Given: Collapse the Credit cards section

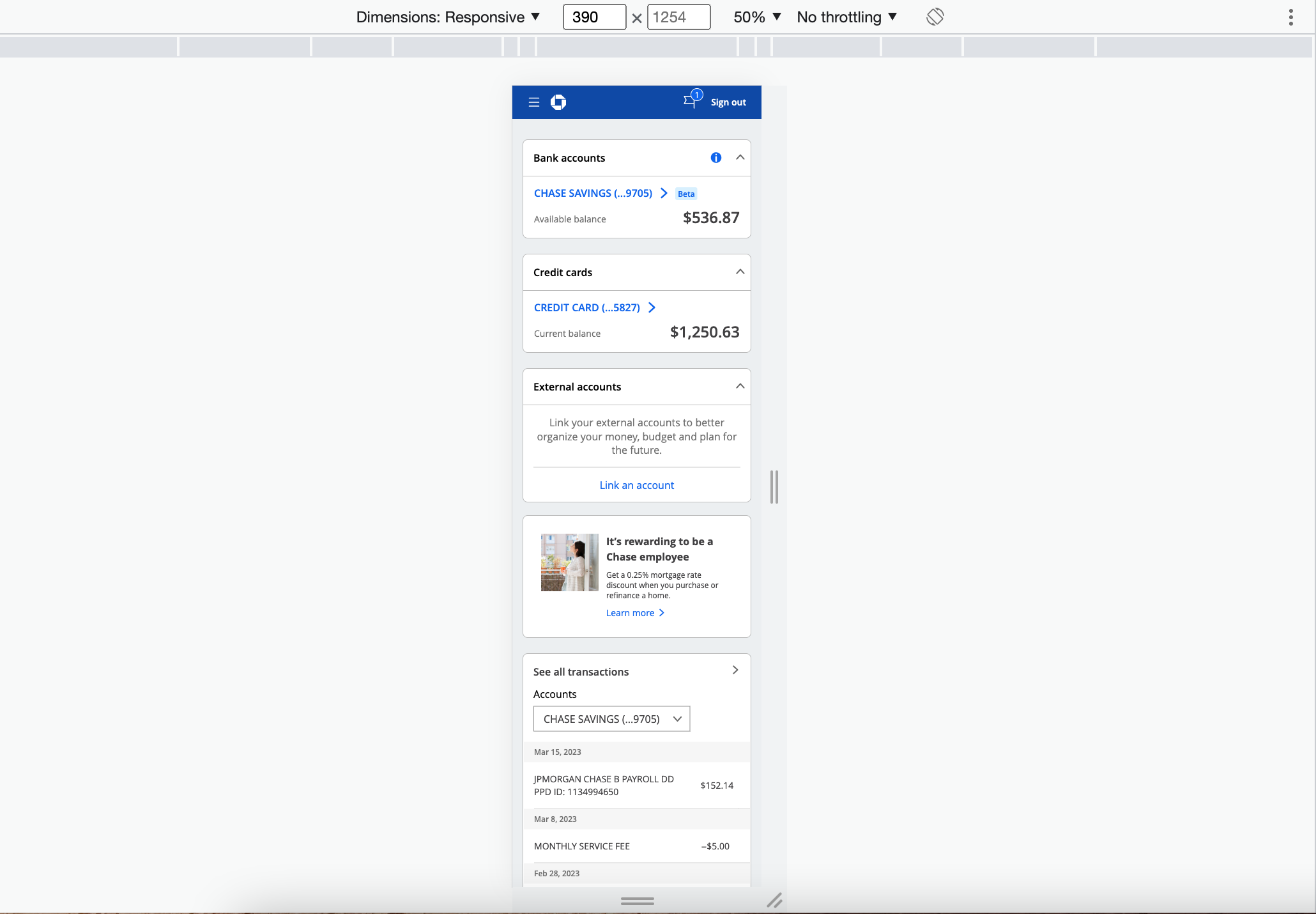Looking at the screenshot, I should tap(740, 272).
